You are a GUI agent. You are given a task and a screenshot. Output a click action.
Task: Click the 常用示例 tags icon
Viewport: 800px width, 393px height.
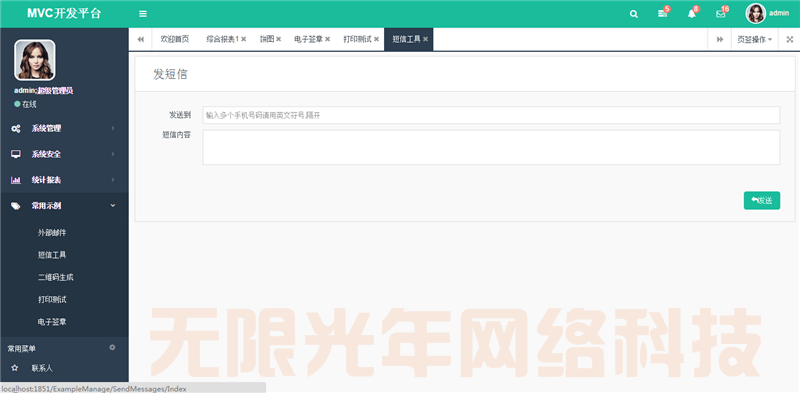click(16, 206)
